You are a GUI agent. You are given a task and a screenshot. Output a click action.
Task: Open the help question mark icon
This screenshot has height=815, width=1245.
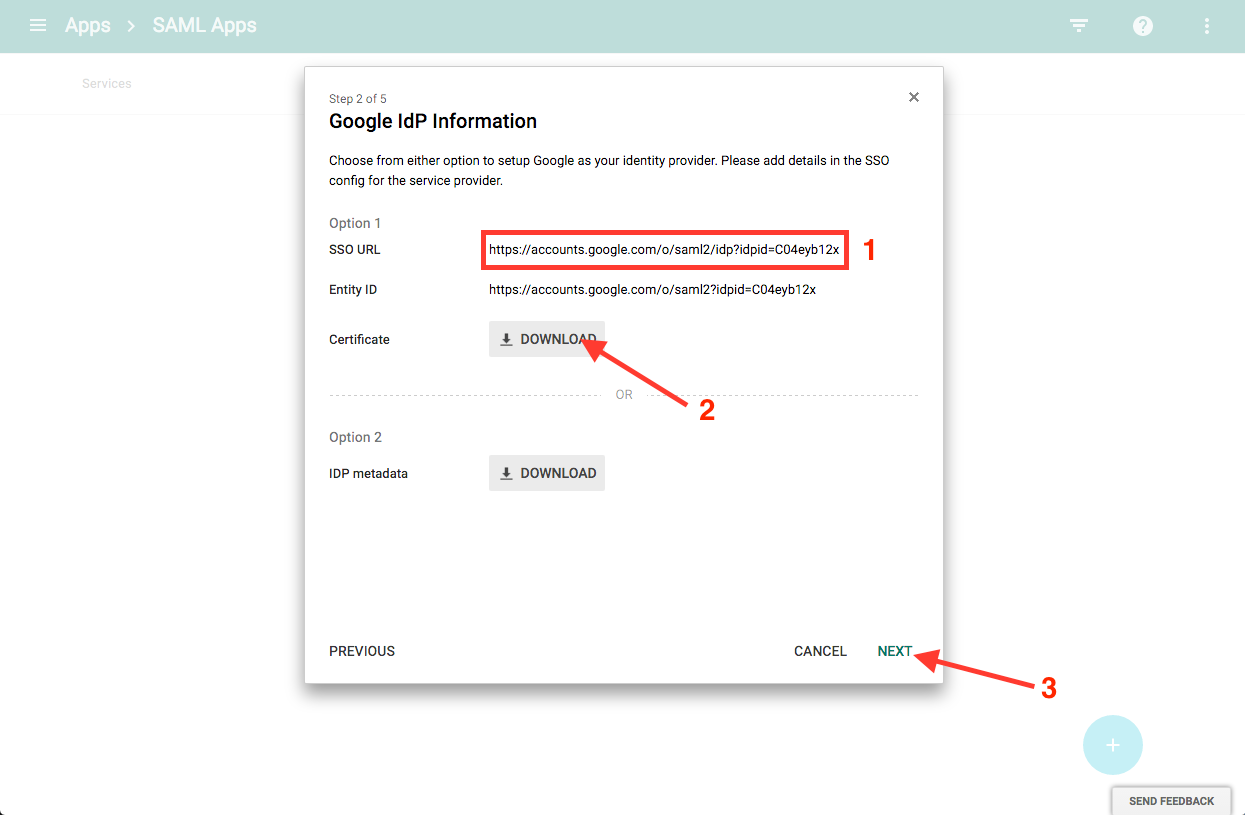(x=1143, y=26)
